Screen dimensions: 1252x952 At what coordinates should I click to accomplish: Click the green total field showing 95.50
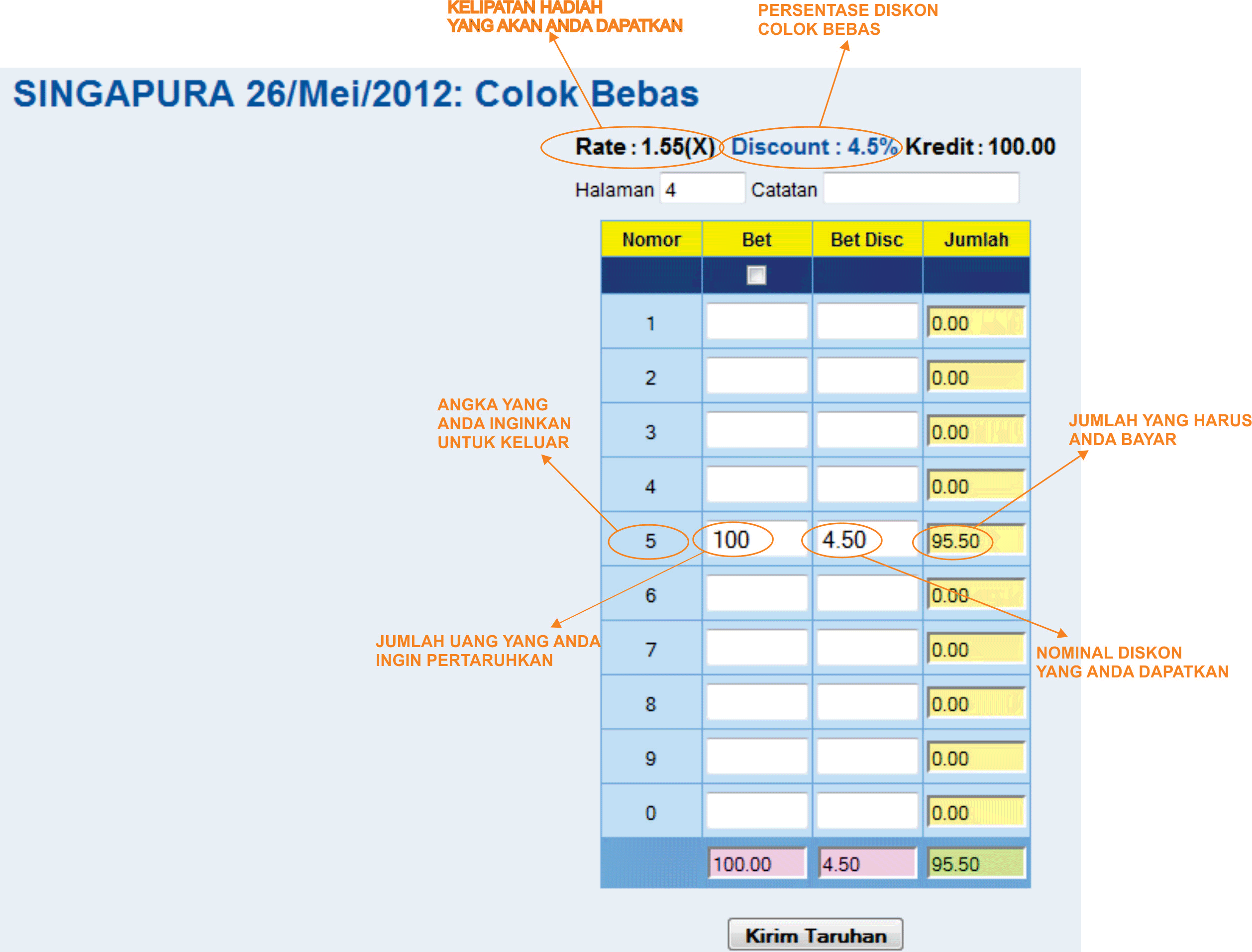[x=976, y=863]
